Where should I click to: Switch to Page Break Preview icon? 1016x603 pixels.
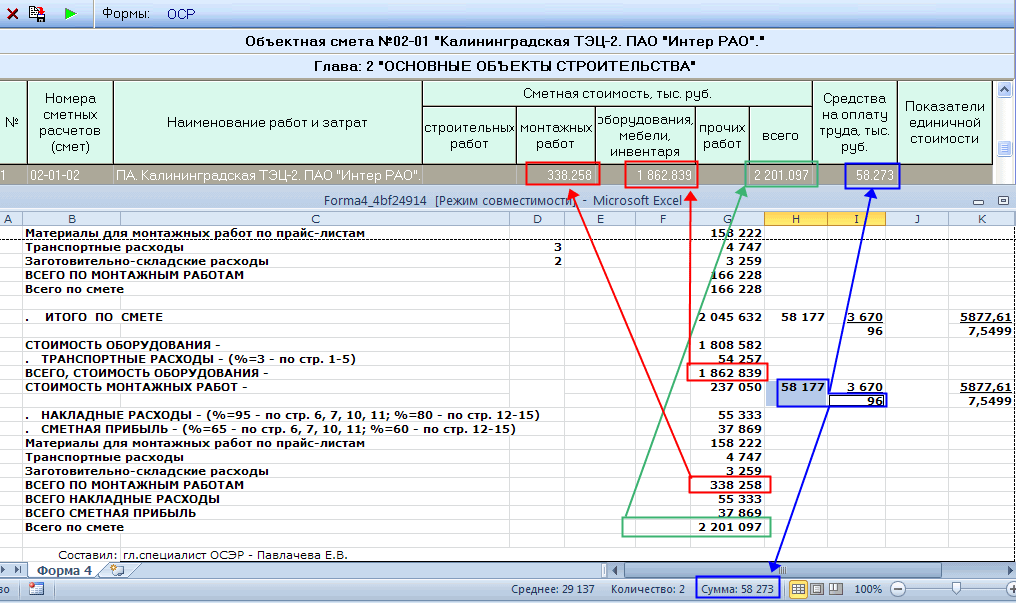(836, 589)
